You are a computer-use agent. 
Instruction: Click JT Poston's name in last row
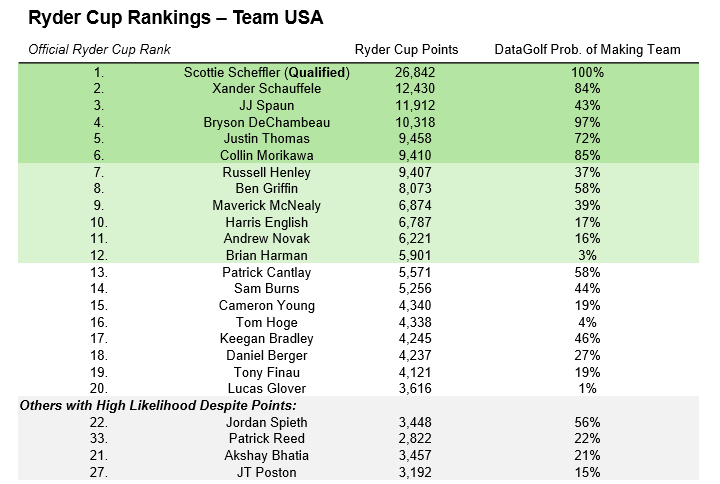(267, 473)
